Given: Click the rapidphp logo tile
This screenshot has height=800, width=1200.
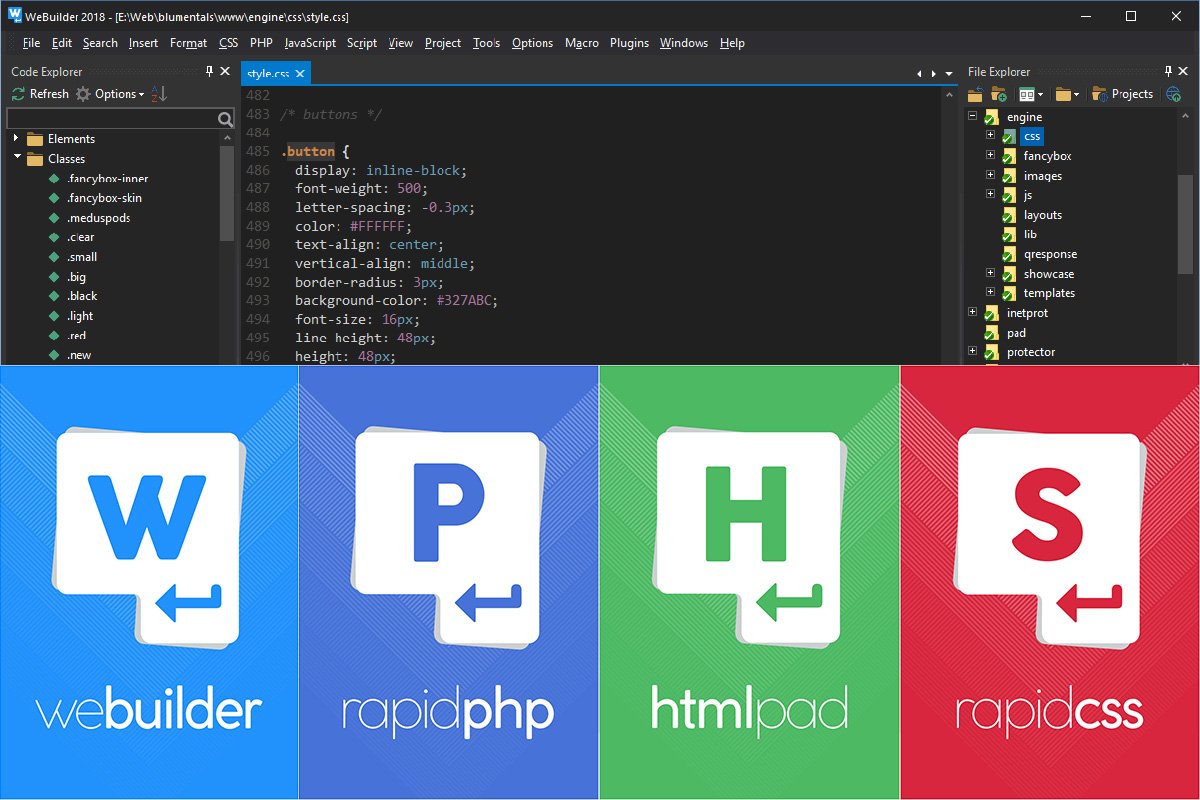Looking at the screenshot, I should [x=448, y=582].
